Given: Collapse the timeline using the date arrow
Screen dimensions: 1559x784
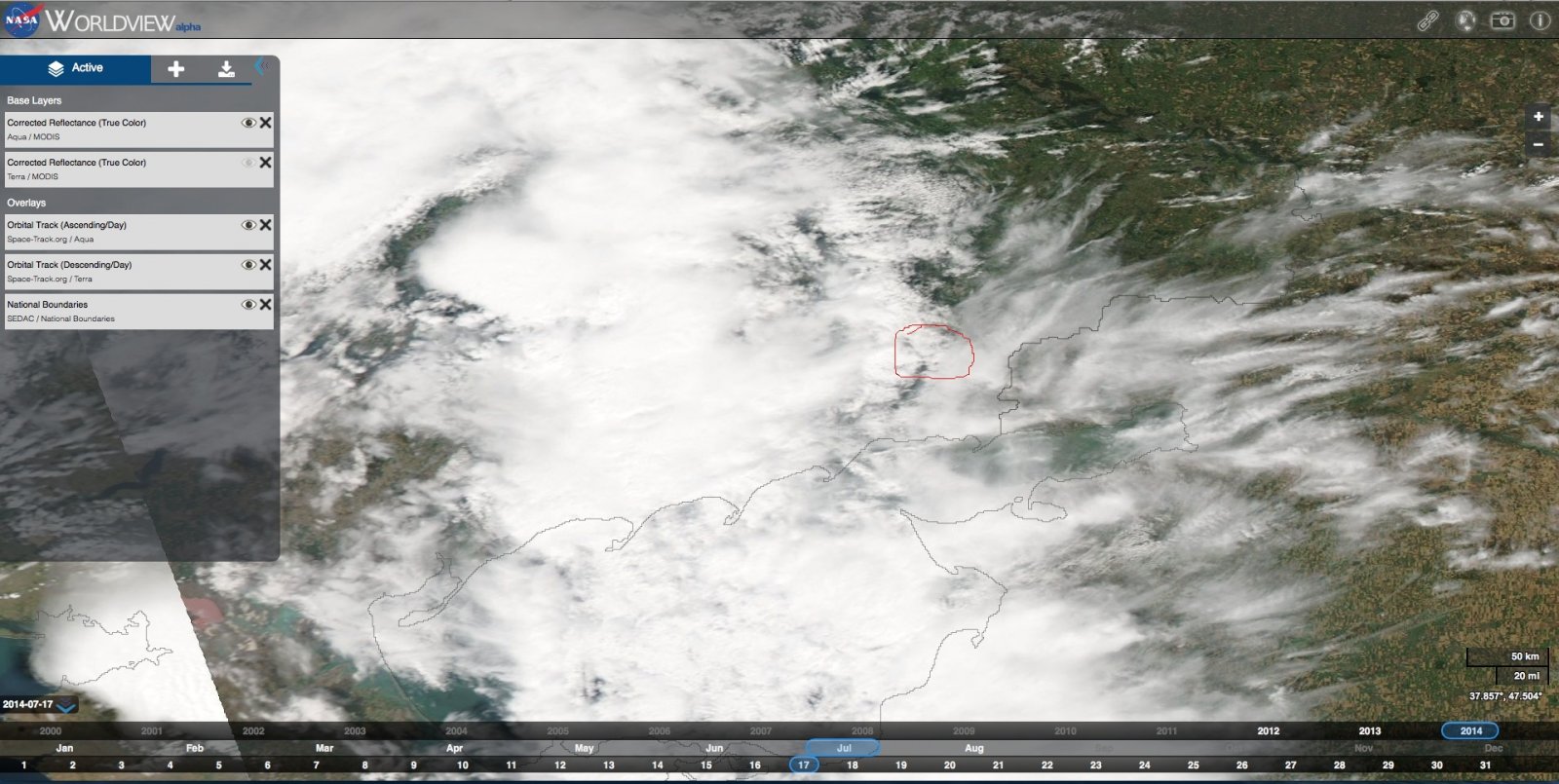Looking at the screenshot, I should click(x=66, y=705).
